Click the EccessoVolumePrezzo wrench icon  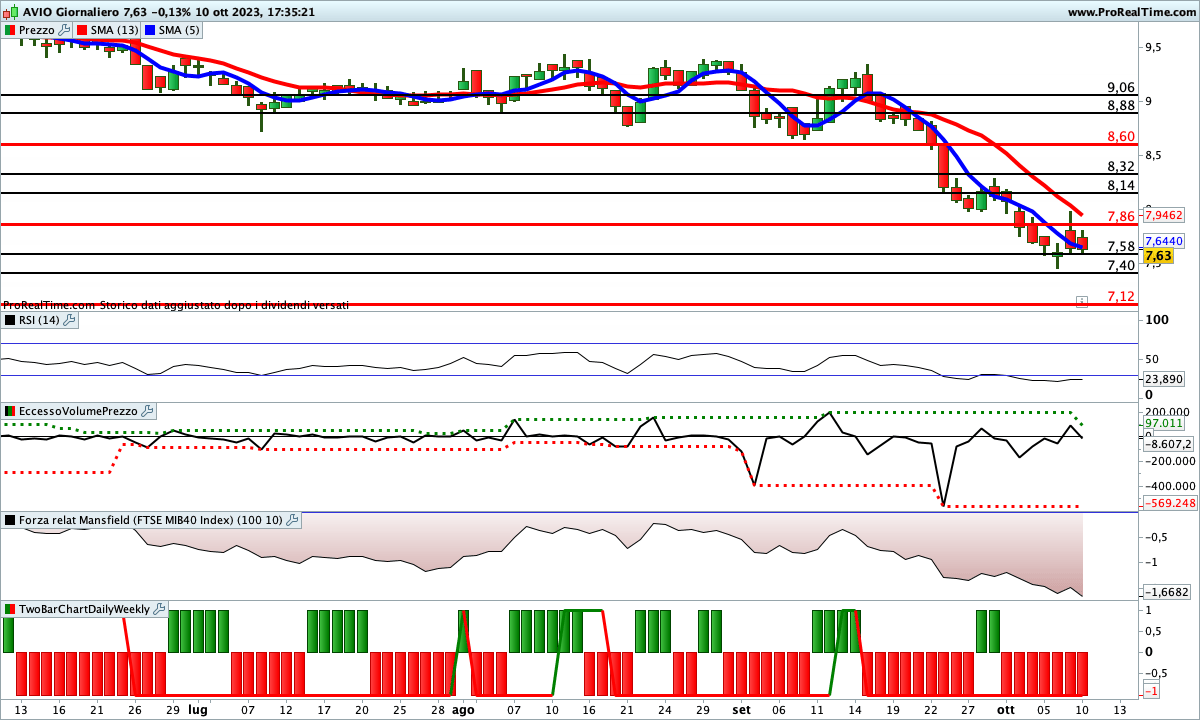tap(147, 411)
